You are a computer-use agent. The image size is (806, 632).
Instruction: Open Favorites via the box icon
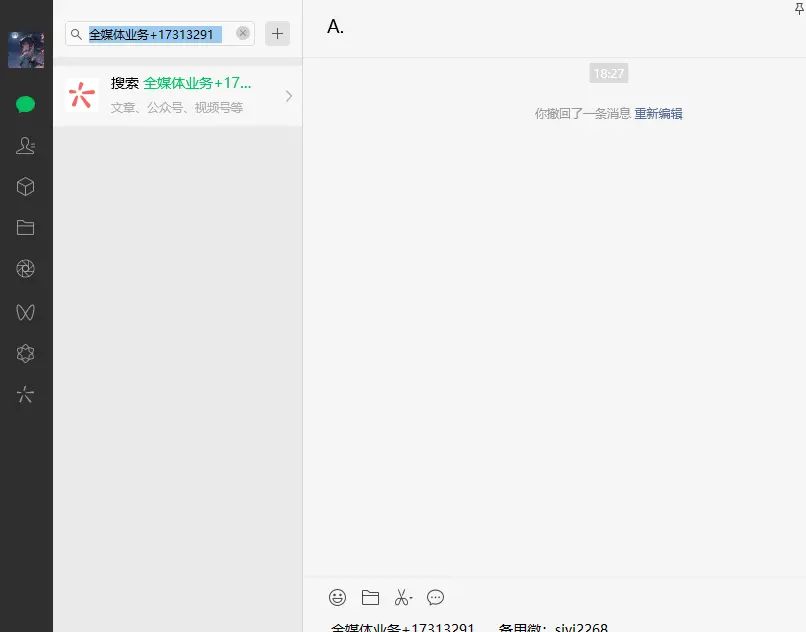(26, 186)
